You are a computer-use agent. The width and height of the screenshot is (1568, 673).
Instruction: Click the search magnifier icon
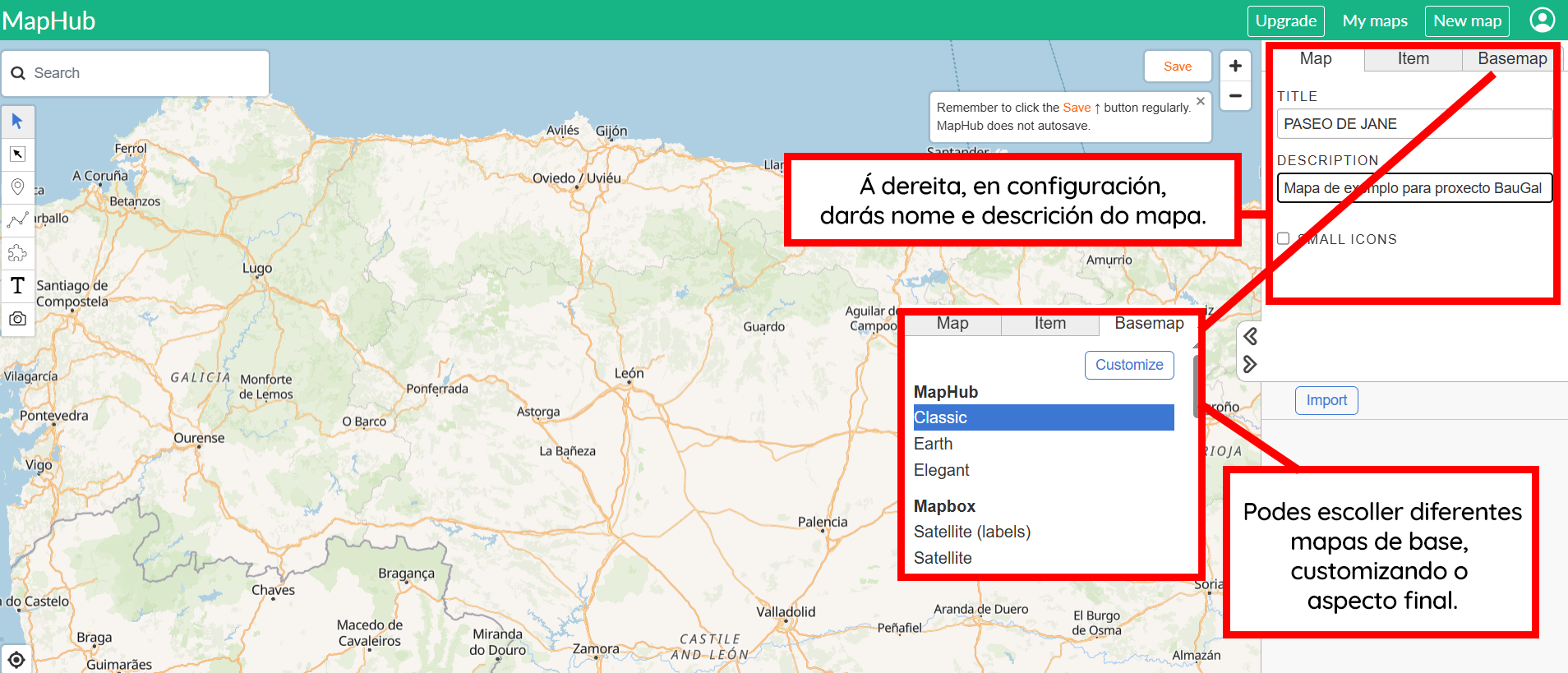[18, 73]
